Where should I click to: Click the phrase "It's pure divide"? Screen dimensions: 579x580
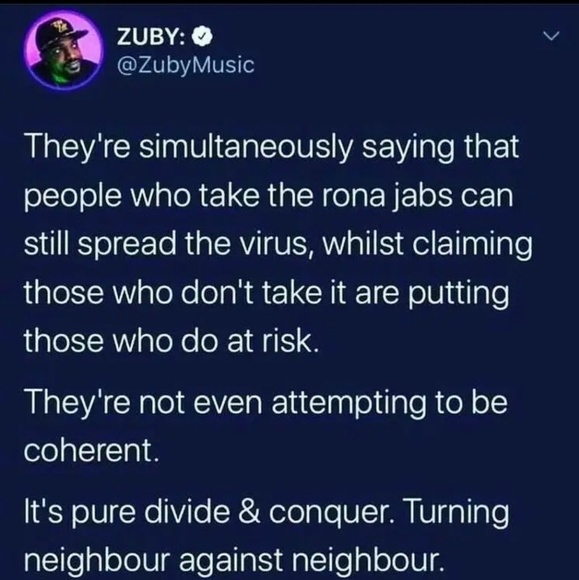pyautogui.click(x=127, y=513)
